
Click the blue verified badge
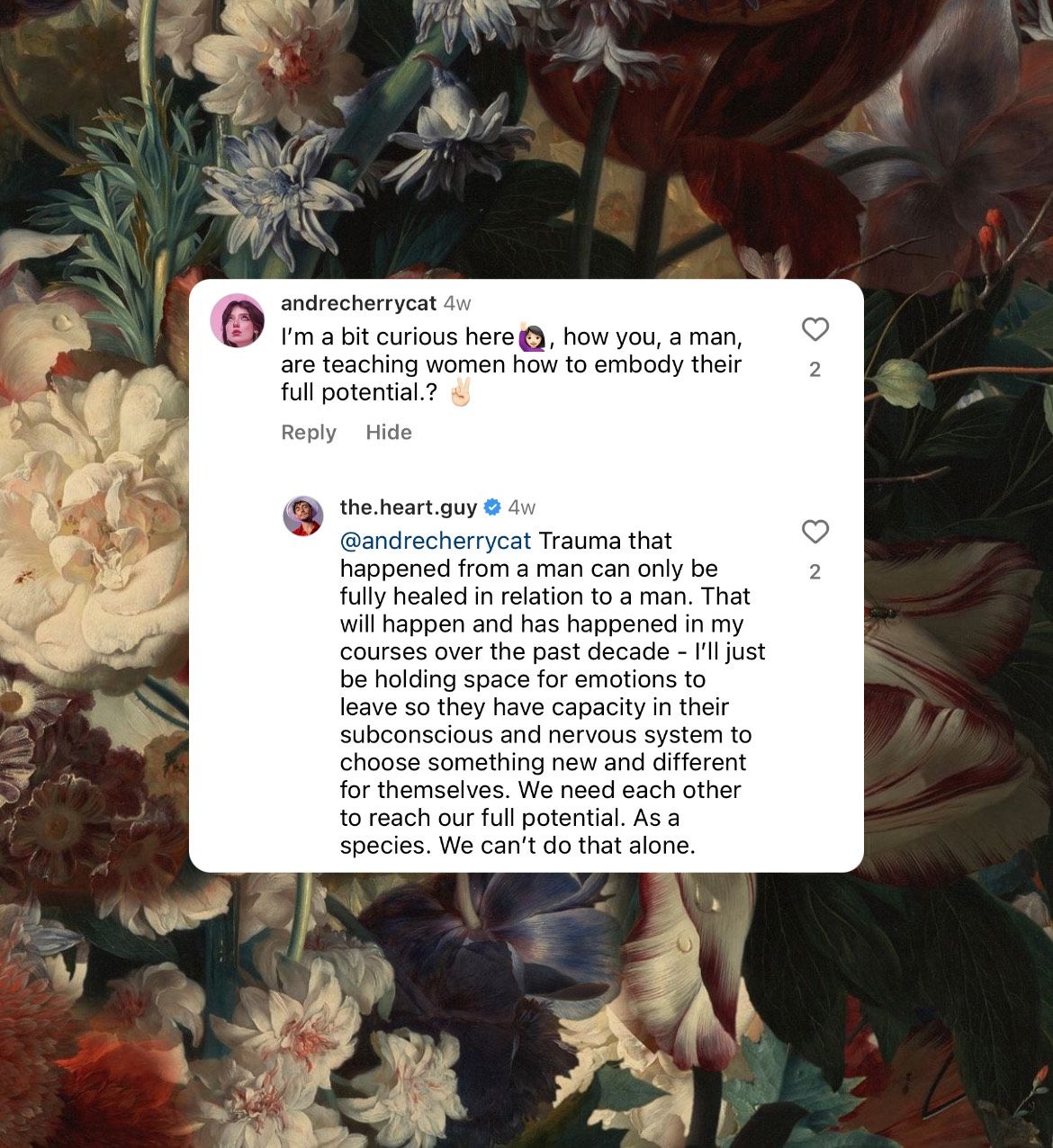pyautogui.click(x=492, y=507)
